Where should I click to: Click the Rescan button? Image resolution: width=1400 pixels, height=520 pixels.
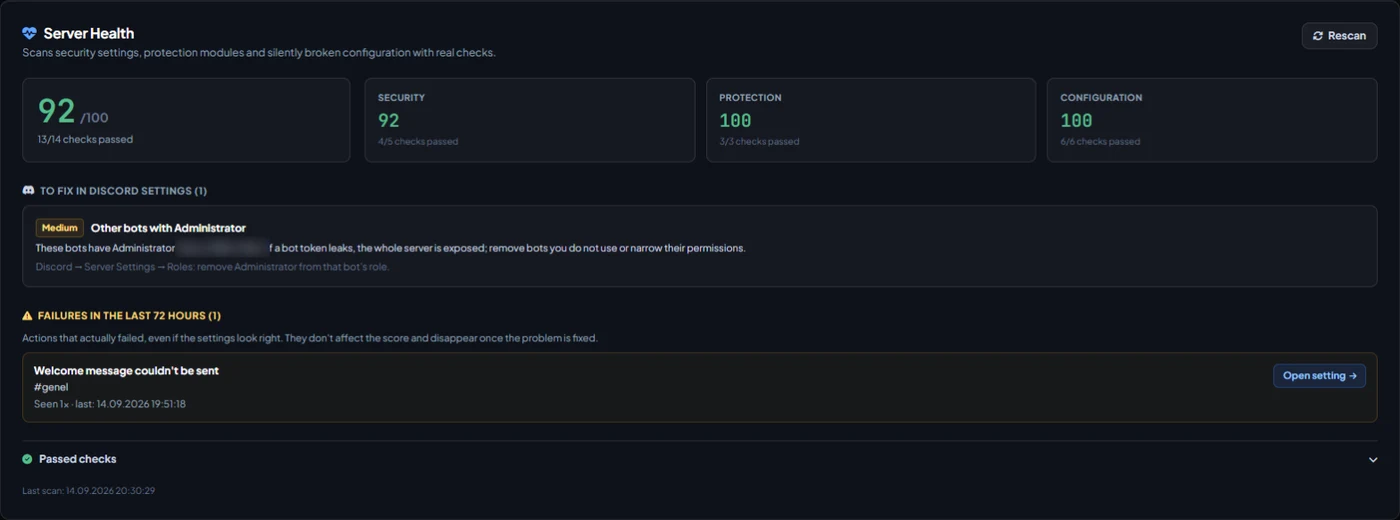point(1339,36)
